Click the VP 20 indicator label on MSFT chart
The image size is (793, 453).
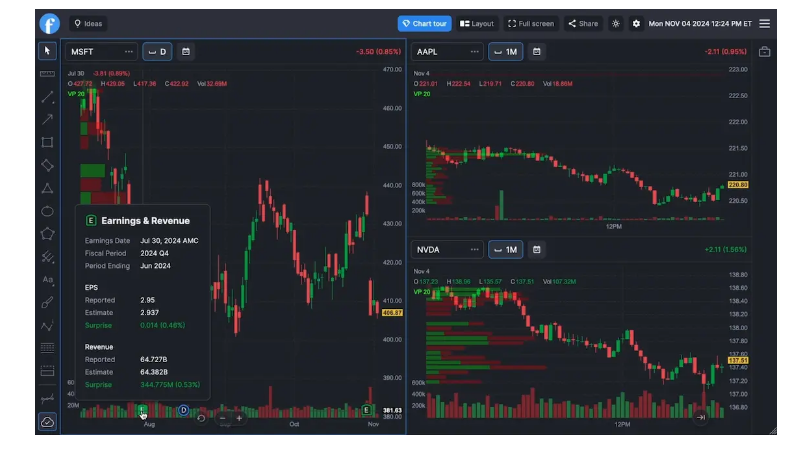pyautogui.click(x=76, y=94)
